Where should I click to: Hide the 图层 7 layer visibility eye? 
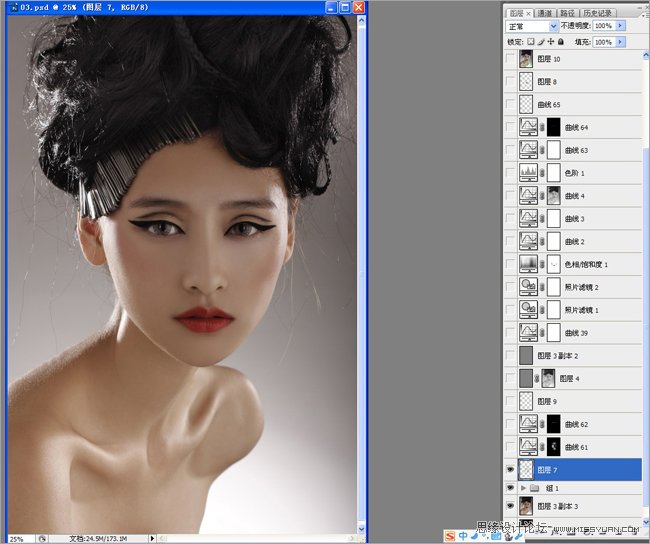click(511, 469)
